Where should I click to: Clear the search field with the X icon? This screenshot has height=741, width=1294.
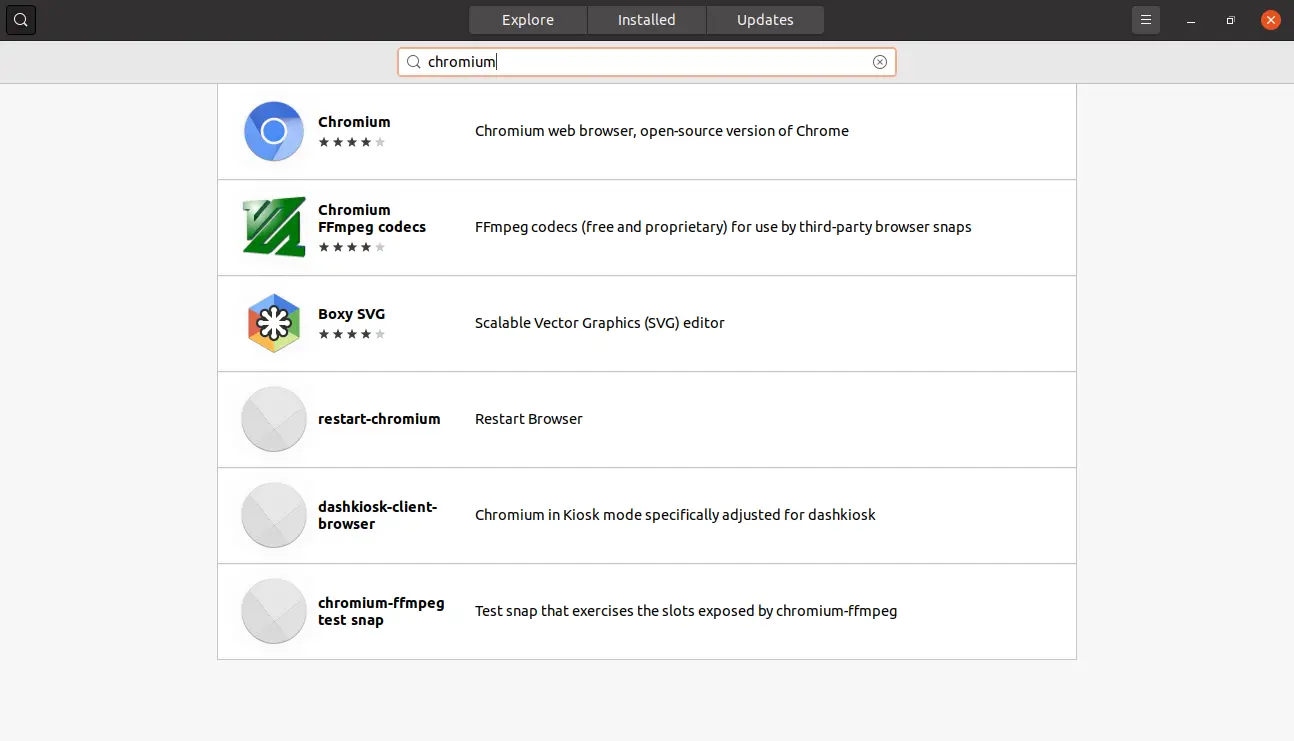[880, 62]
